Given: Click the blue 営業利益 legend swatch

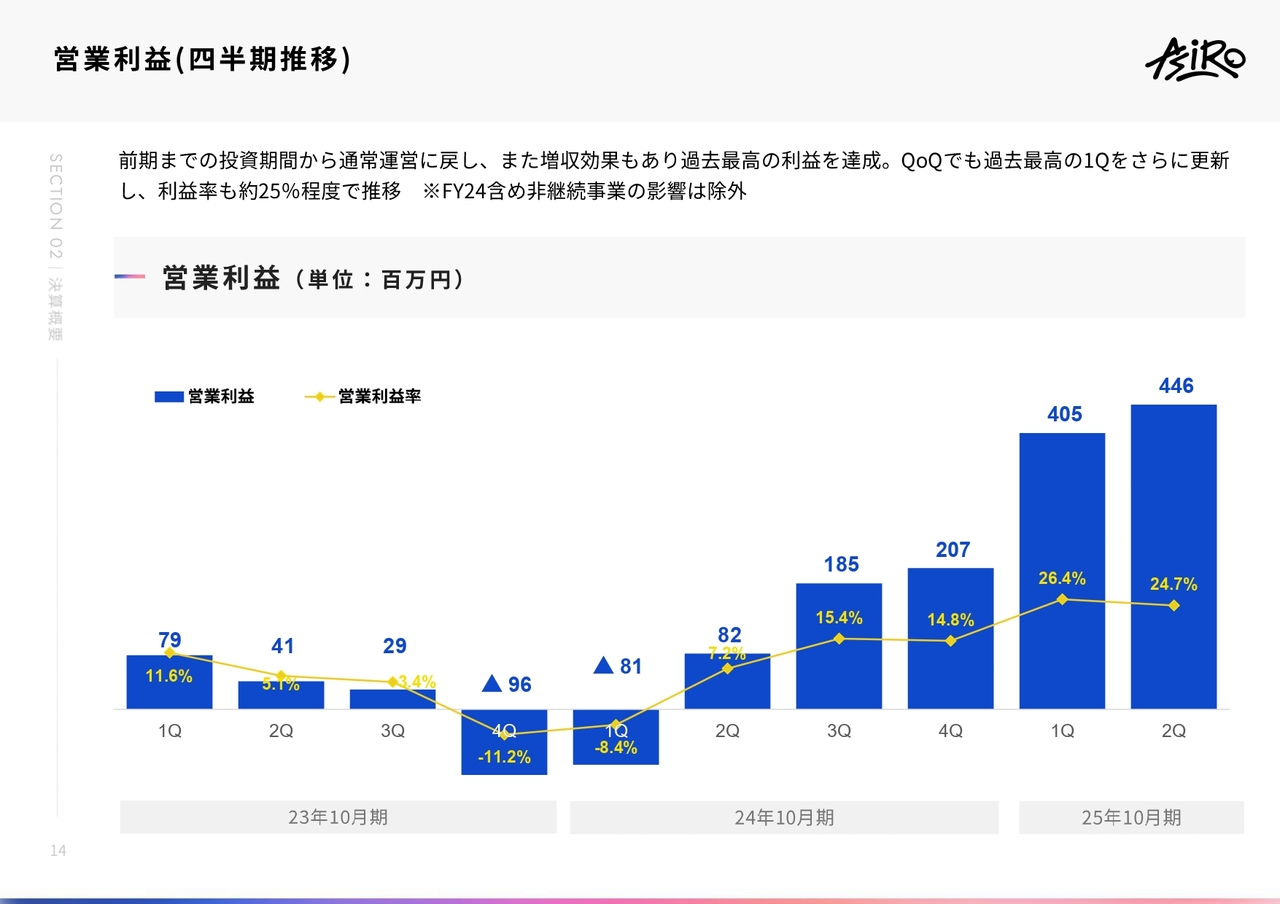Looking at the screenshot, I should point(169,397).
